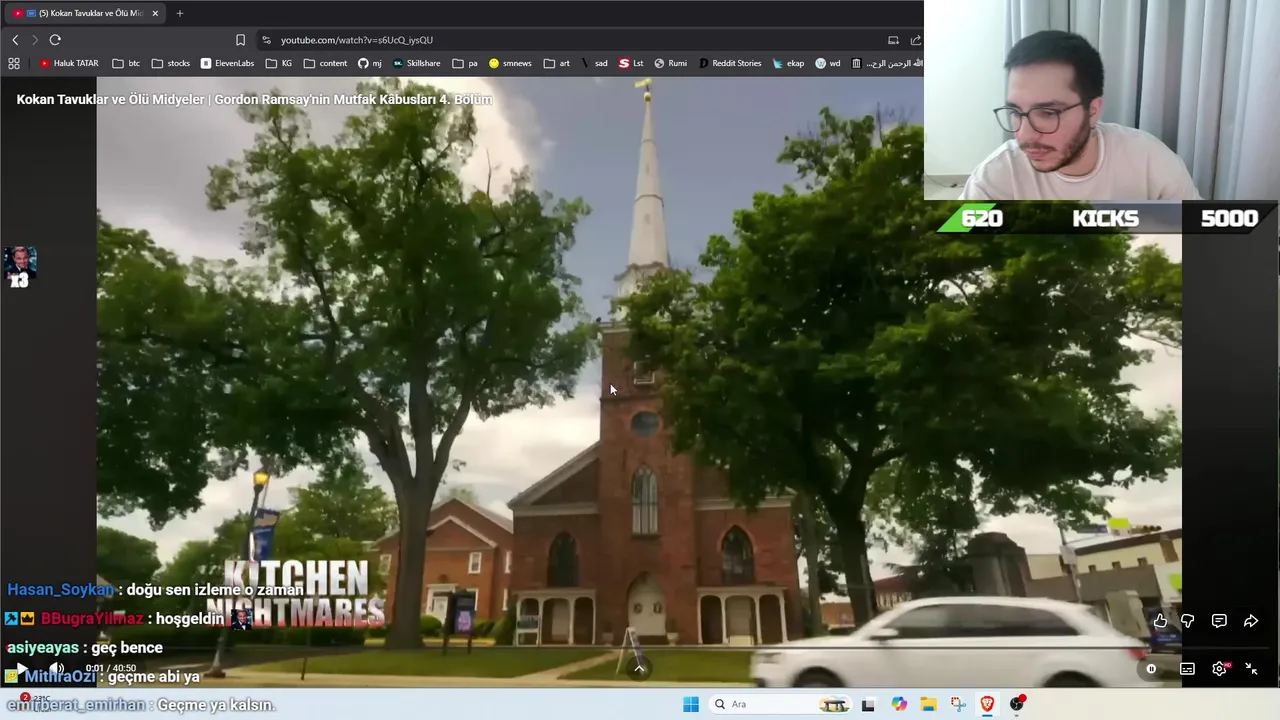
Task: Toggle subtitles with the captions button
Action: (x=1187, y=669)
